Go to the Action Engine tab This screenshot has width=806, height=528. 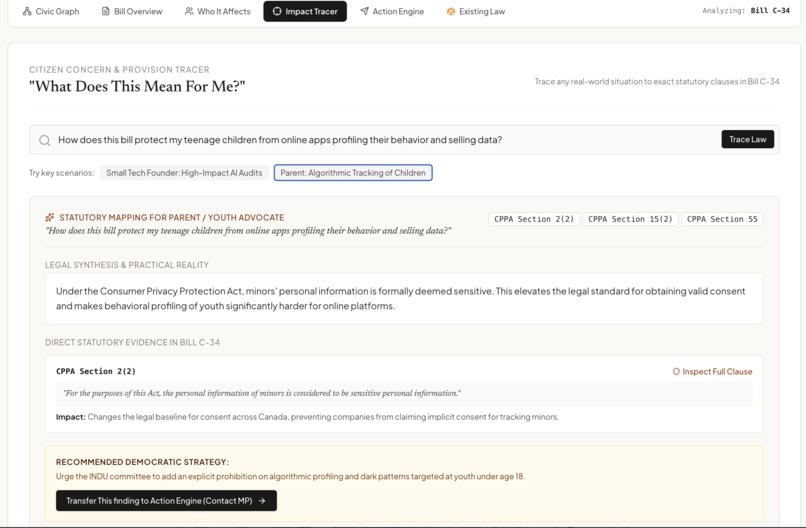pos(392,11)
